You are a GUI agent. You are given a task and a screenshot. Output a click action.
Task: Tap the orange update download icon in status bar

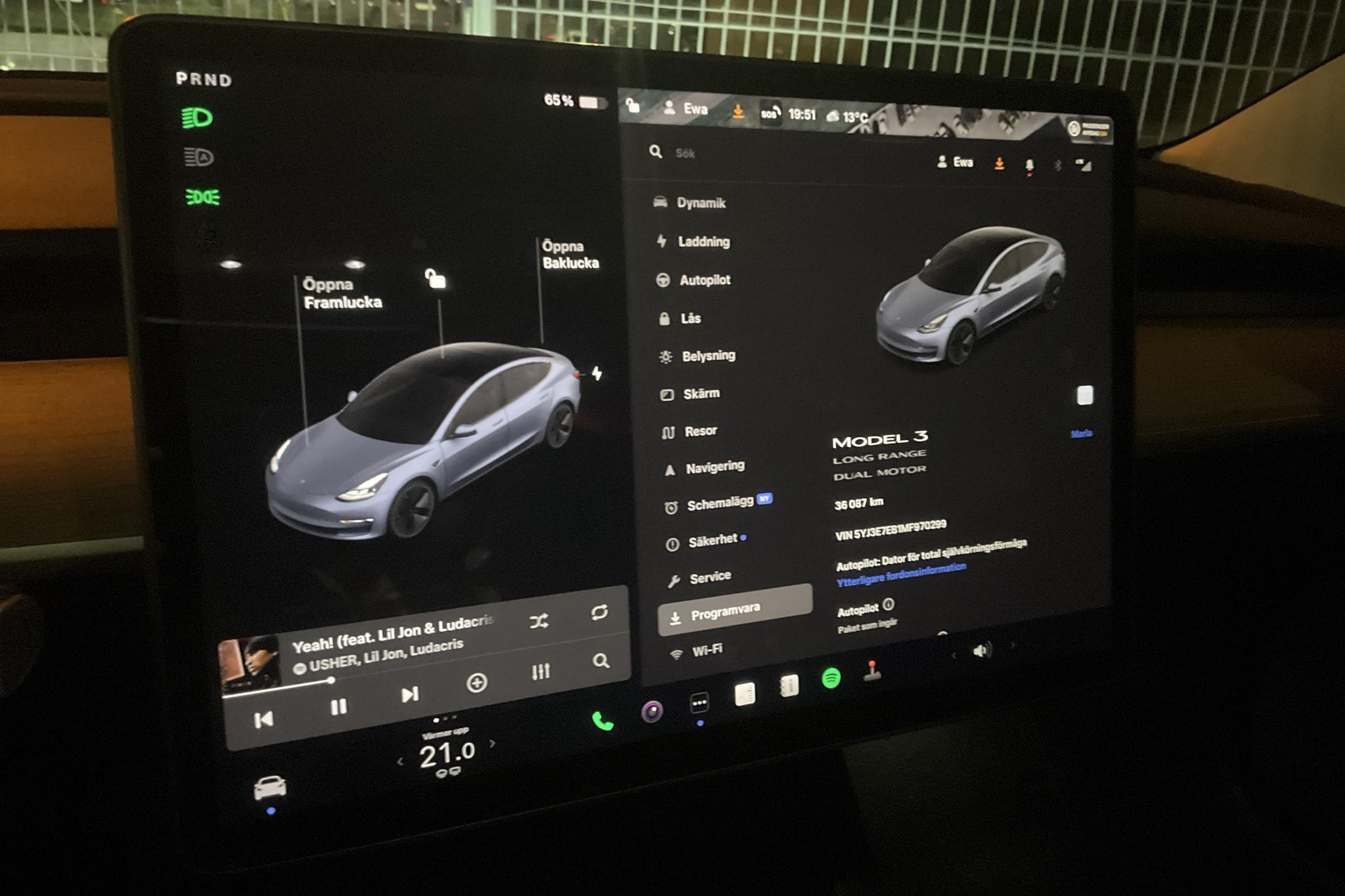(738, 112)
